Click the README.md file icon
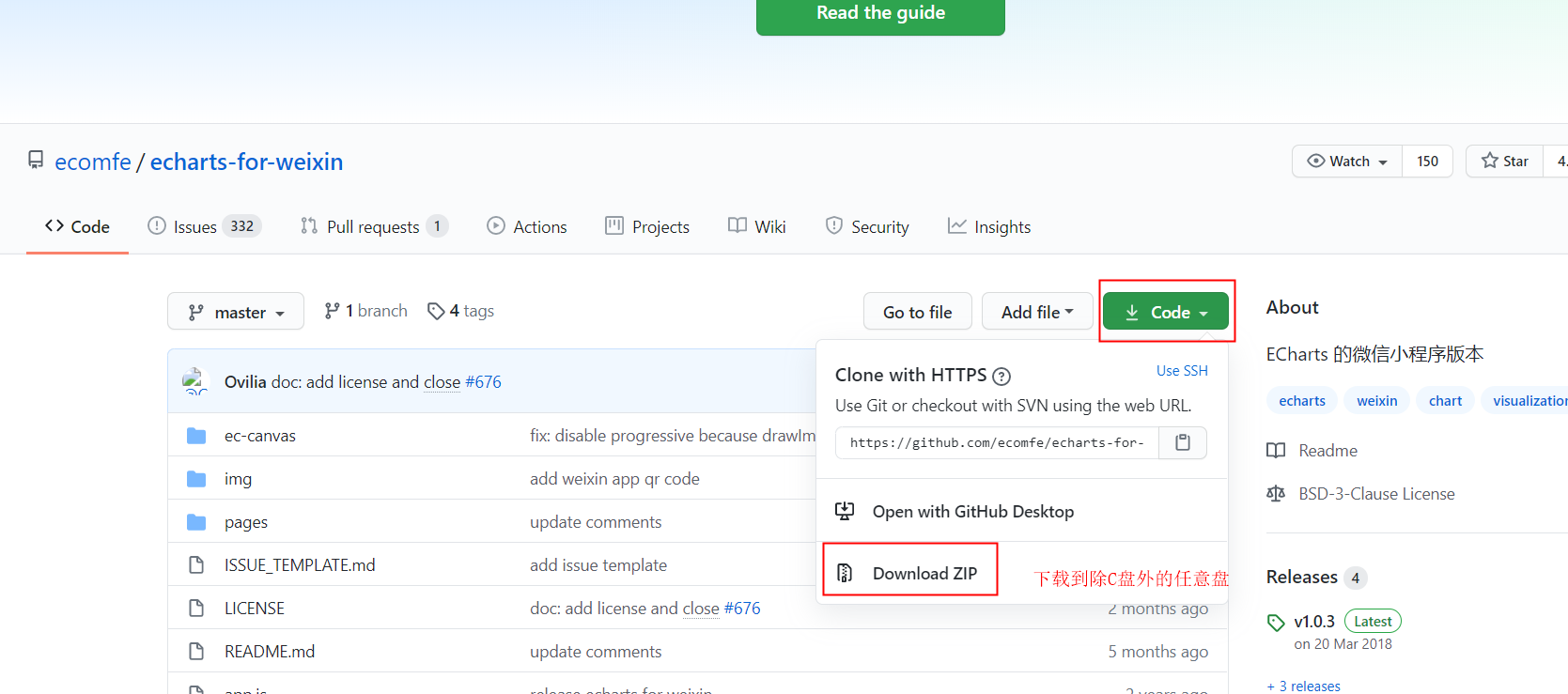 point(196,652)
